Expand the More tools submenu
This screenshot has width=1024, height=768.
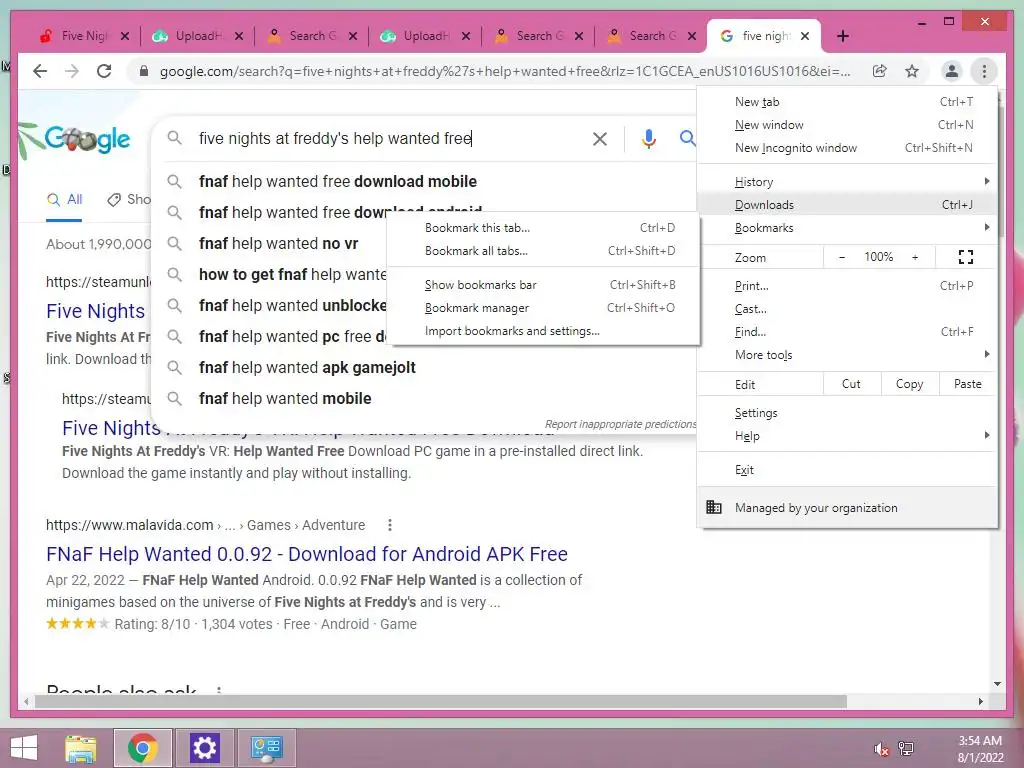coord(847,355)
